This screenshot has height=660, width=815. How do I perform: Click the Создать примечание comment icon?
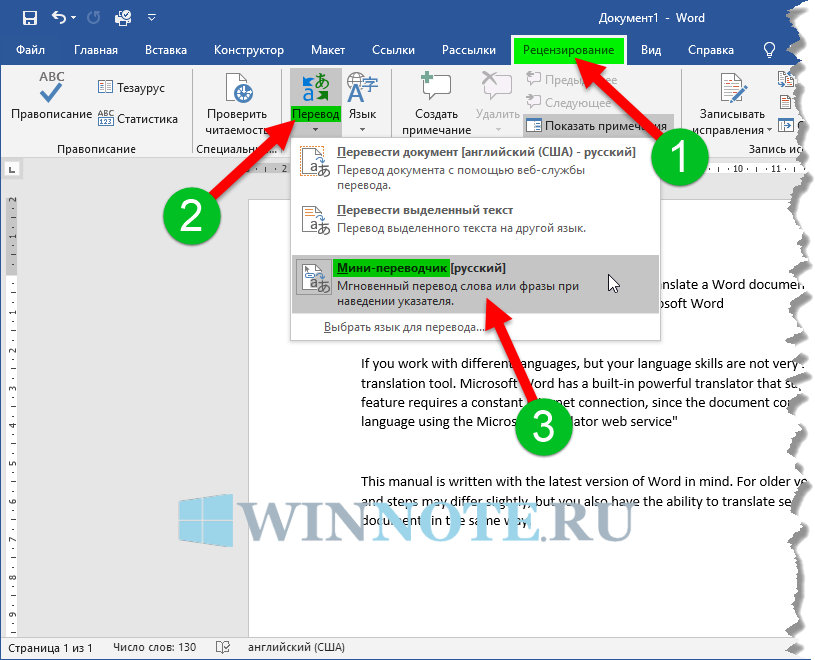(436, 91)
